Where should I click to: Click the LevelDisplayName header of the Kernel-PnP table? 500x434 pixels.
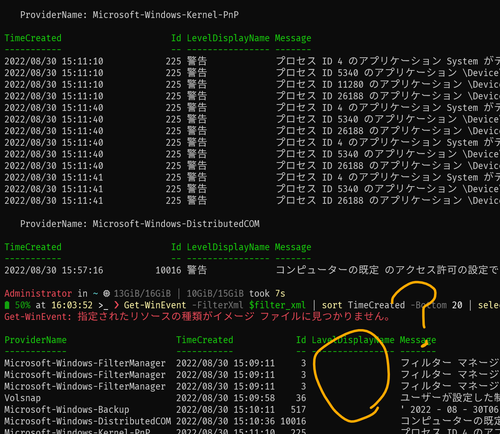[228, 38]
